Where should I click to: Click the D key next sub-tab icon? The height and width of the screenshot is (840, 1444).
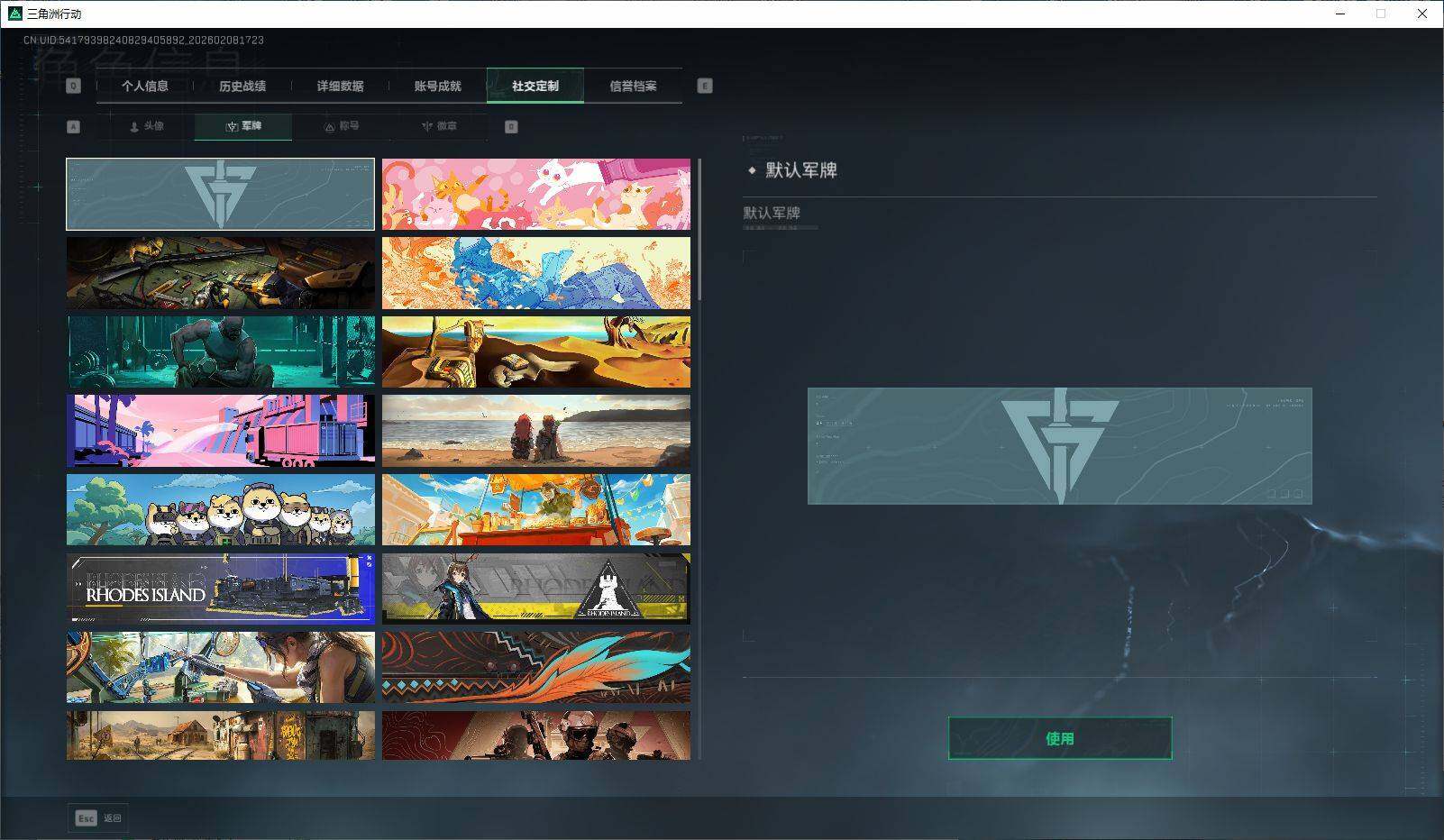tap(511, 127)
